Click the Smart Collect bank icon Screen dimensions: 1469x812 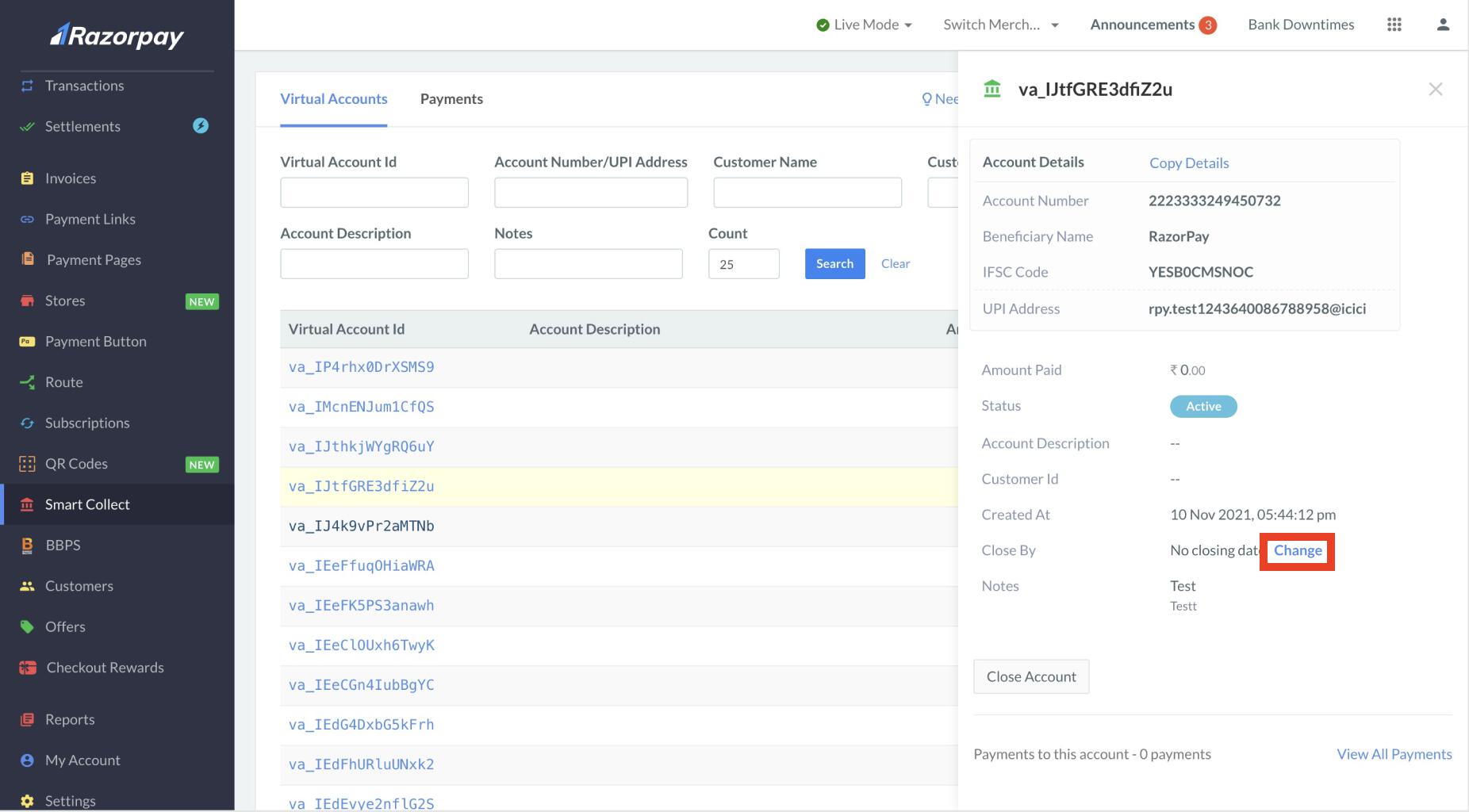[27, 504]
